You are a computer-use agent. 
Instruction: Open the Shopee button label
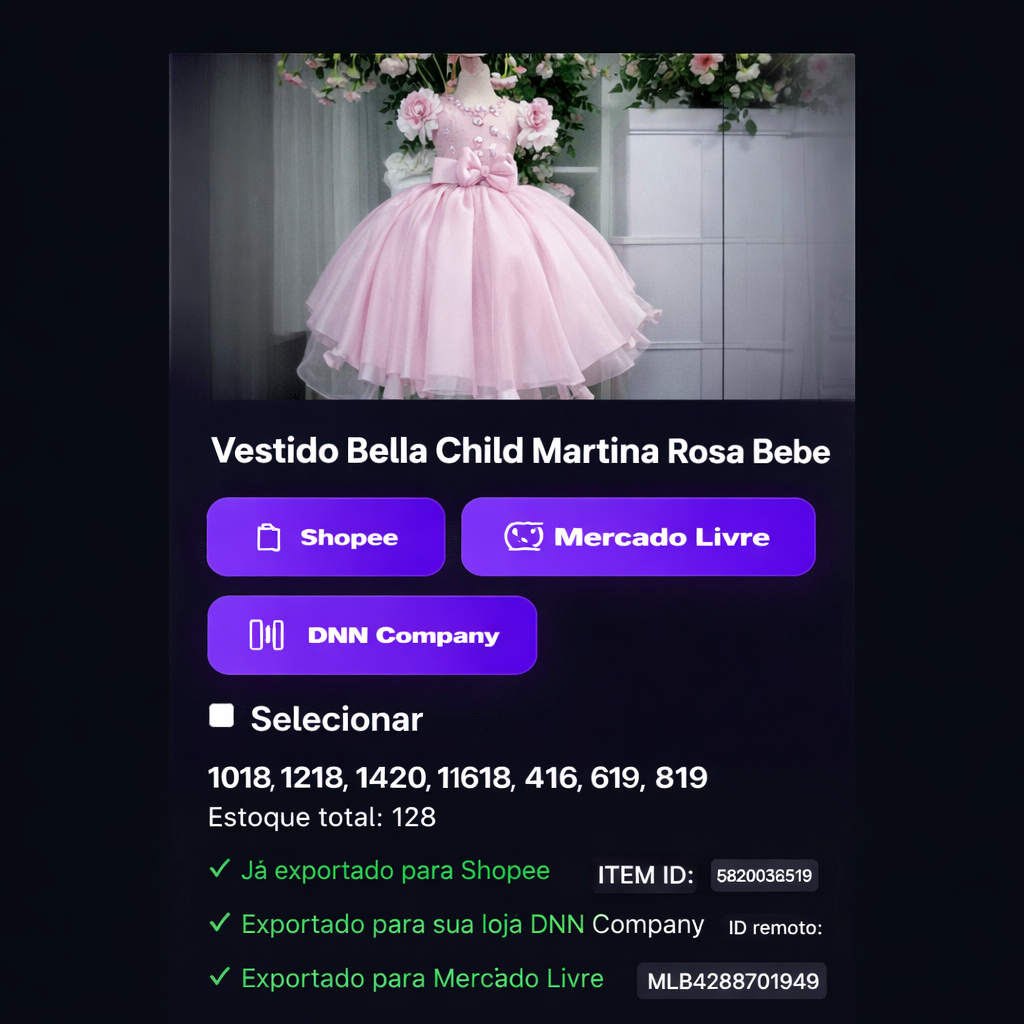pyautogui.click(x=349, y=537)
